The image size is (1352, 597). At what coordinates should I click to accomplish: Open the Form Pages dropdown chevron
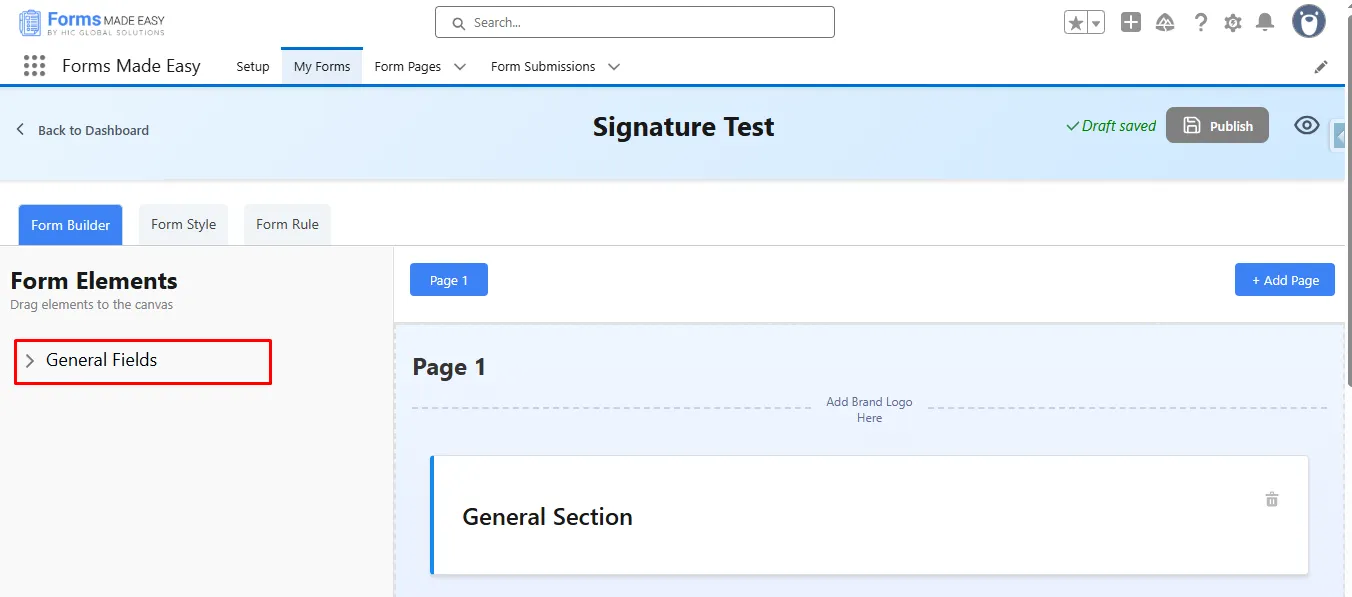click(460, 67)
